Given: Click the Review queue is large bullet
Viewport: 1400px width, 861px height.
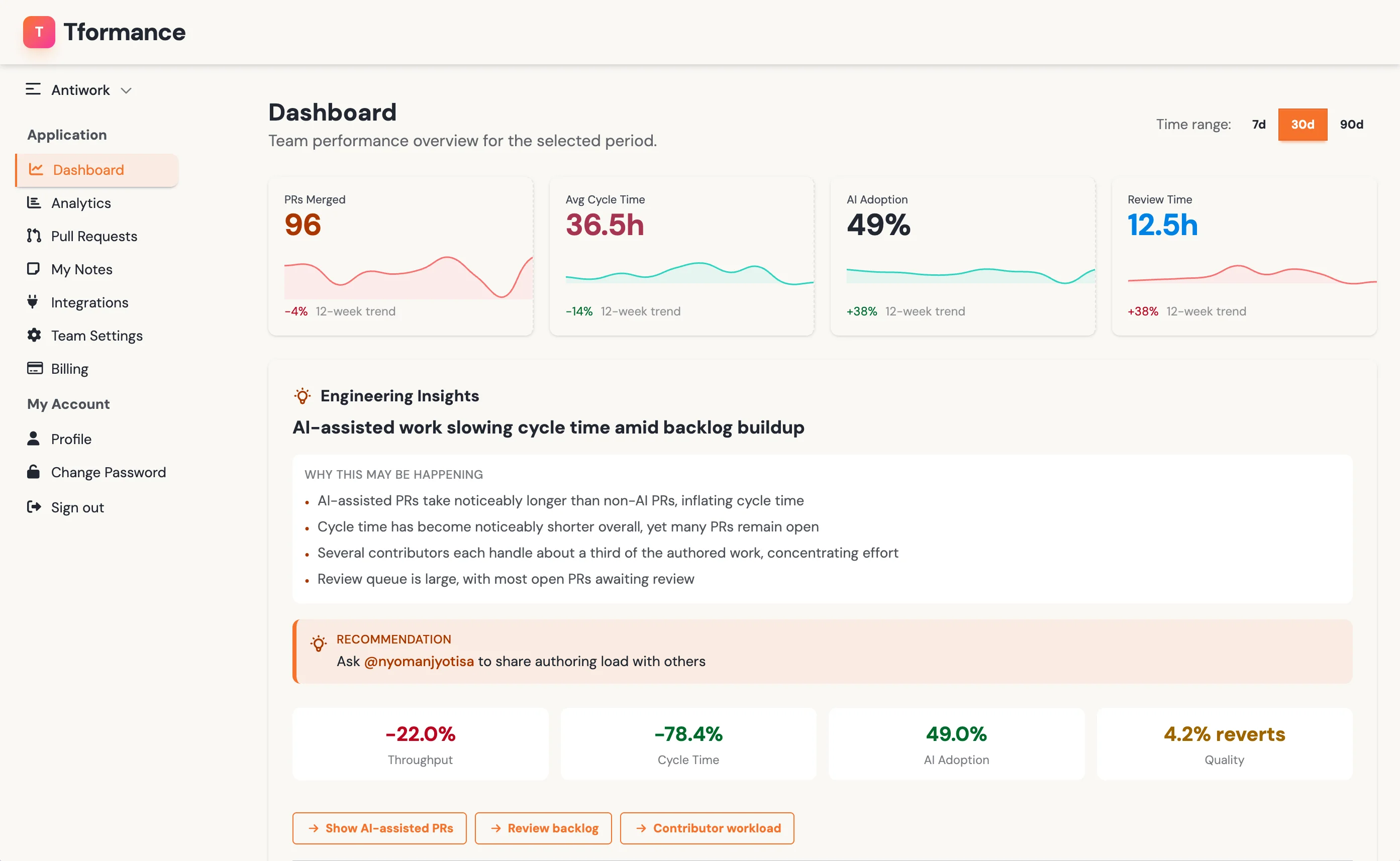Looking at the screenshot, I should pyautogui.click(x=506, y=579).
